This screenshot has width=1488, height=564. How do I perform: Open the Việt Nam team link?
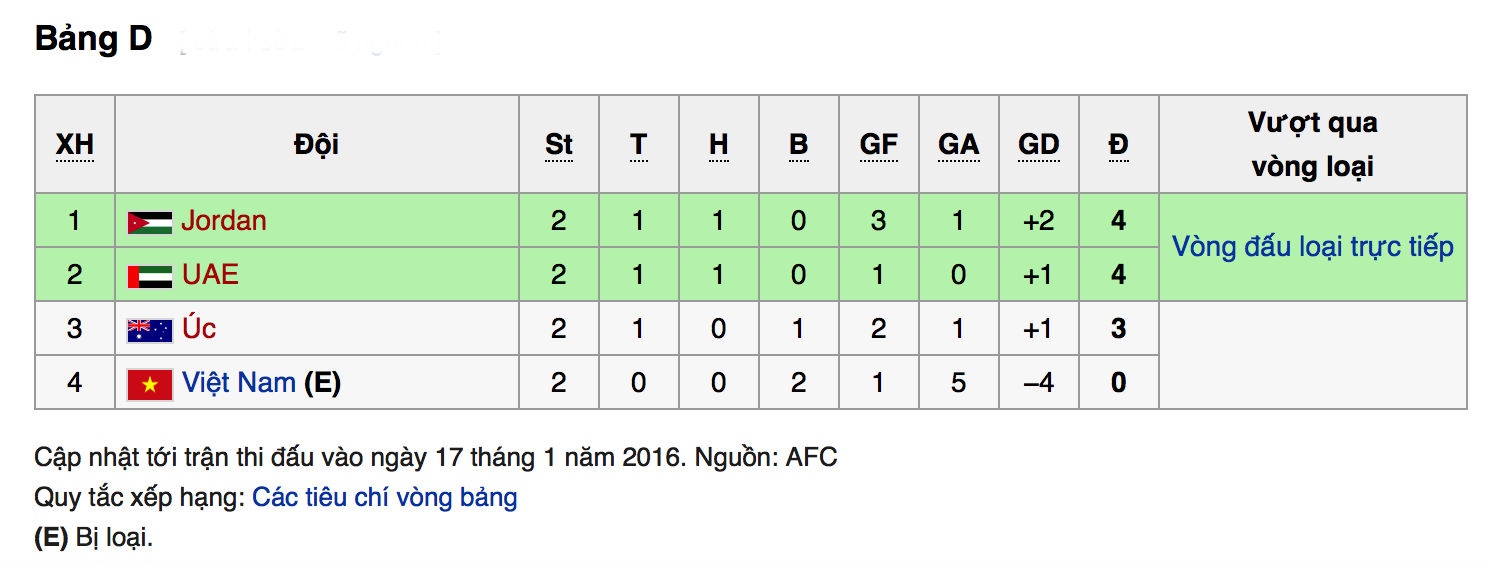239,383
